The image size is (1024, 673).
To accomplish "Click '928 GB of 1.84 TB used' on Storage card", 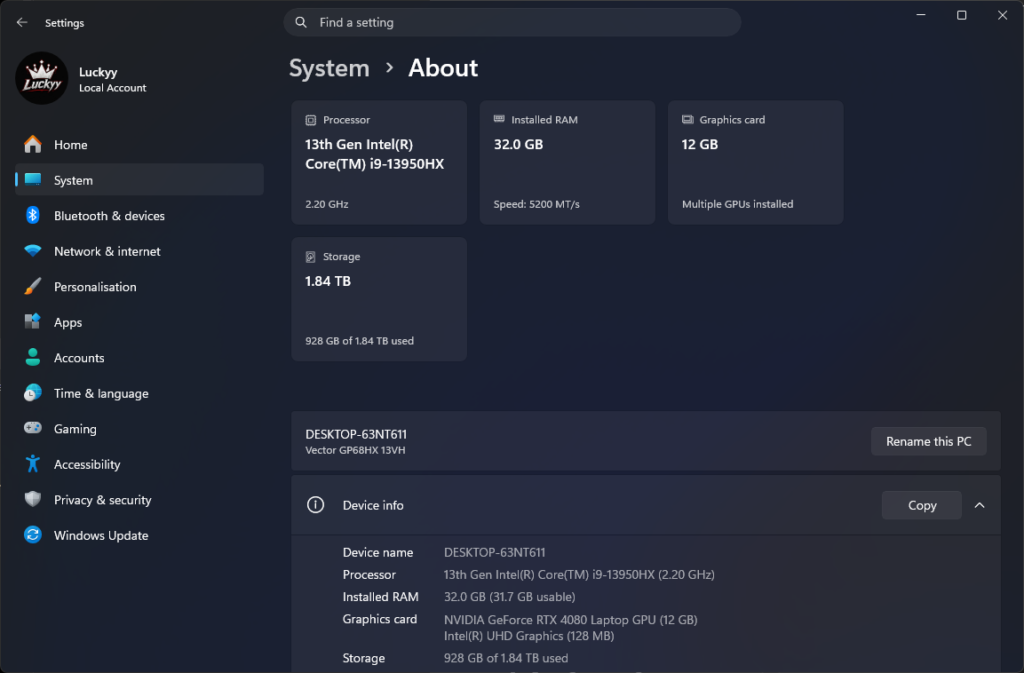I will (x=359, y=341).
